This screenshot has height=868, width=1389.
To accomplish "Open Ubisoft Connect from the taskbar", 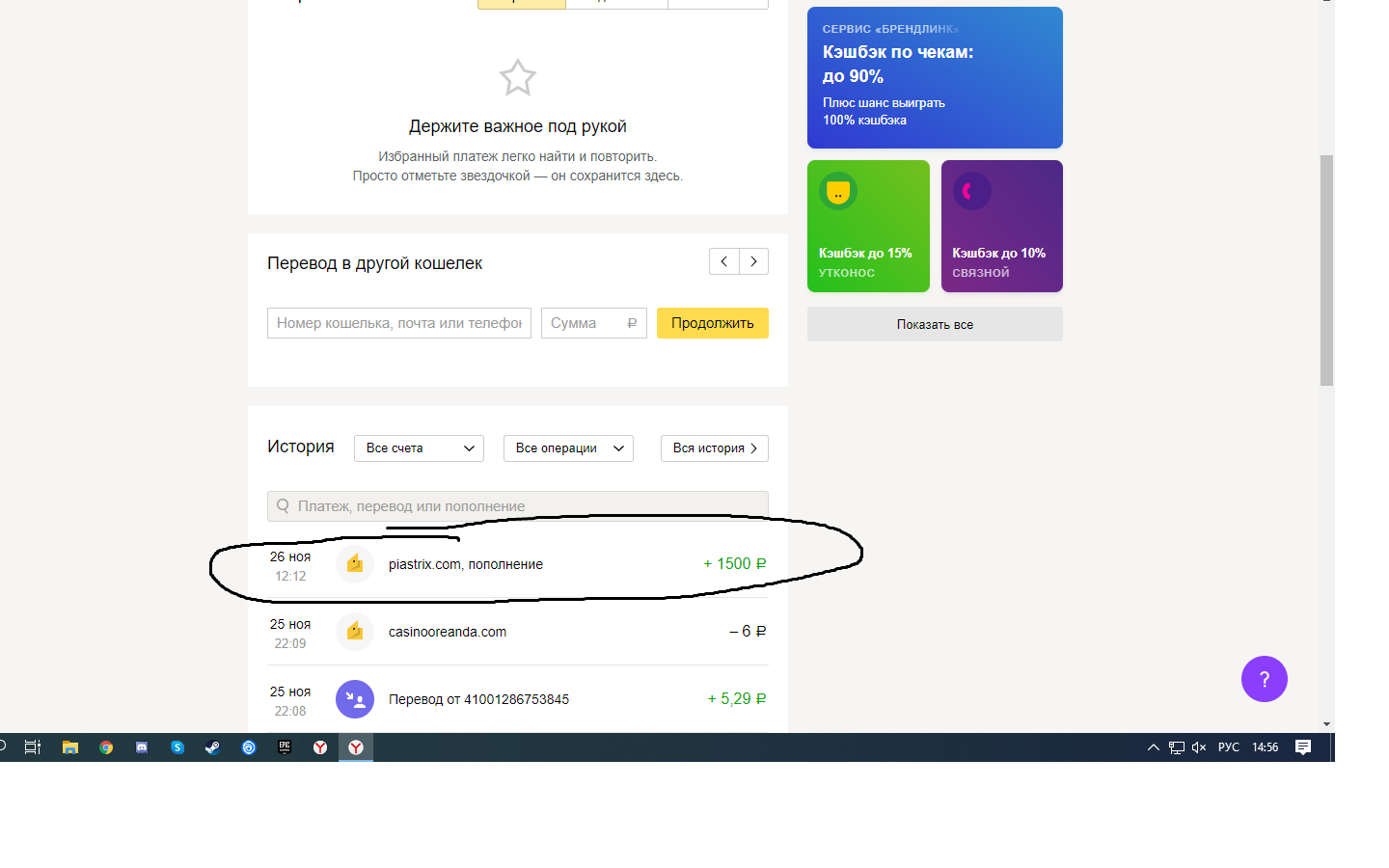I will (x=249, y=747).
